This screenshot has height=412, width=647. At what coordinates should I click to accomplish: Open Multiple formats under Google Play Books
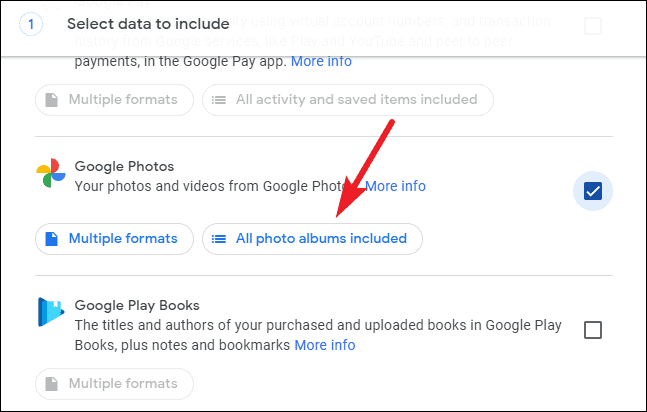[114, 384]
